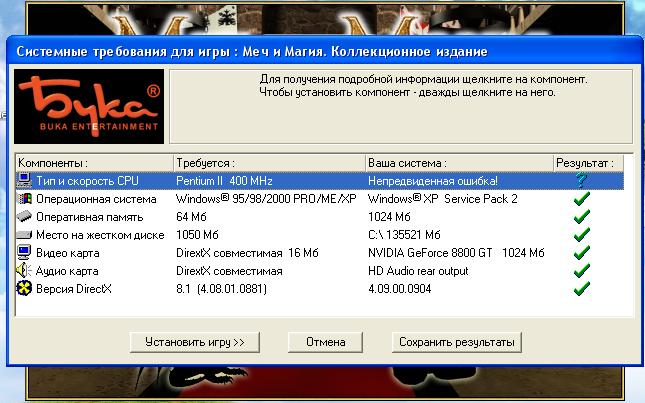The width and height of the screenshot is (645, 403).
Task: Click the green checkmark in hard disk space row
Action: [582, 234]
